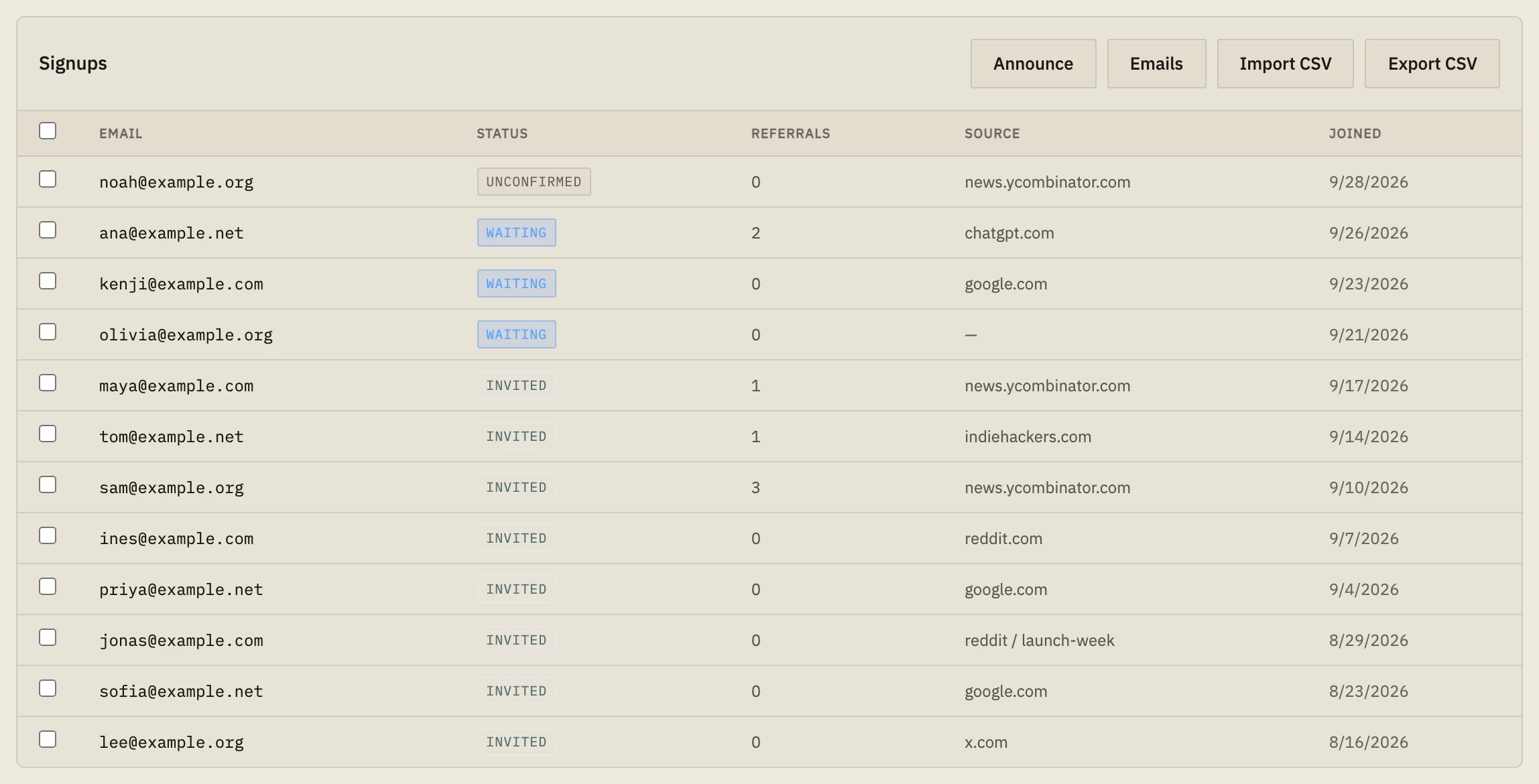Click the INVITED badge for maya@example.com
The image size is (1539, 784).
(516, 385)
